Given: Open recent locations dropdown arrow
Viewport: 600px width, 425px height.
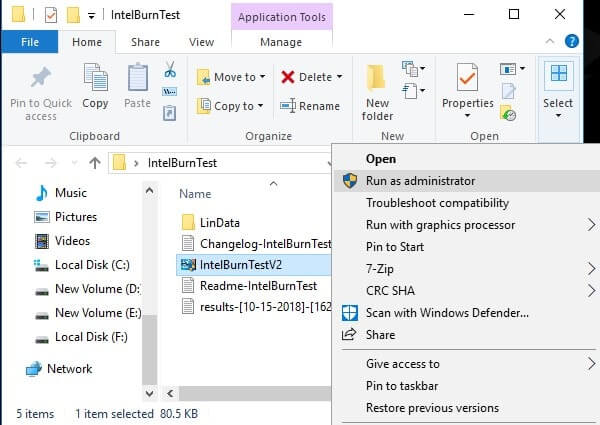Looking at the screenshot, I should [75, 163].
